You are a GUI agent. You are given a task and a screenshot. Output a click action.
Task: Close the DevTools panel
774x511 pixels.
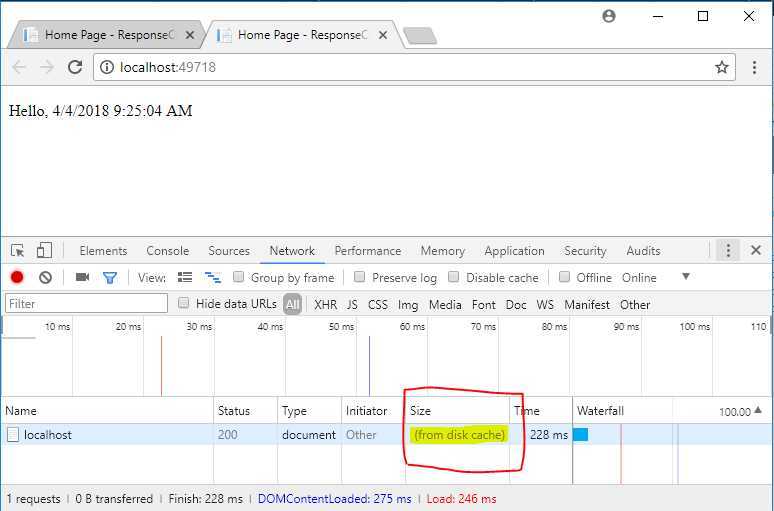pos(756,250)
